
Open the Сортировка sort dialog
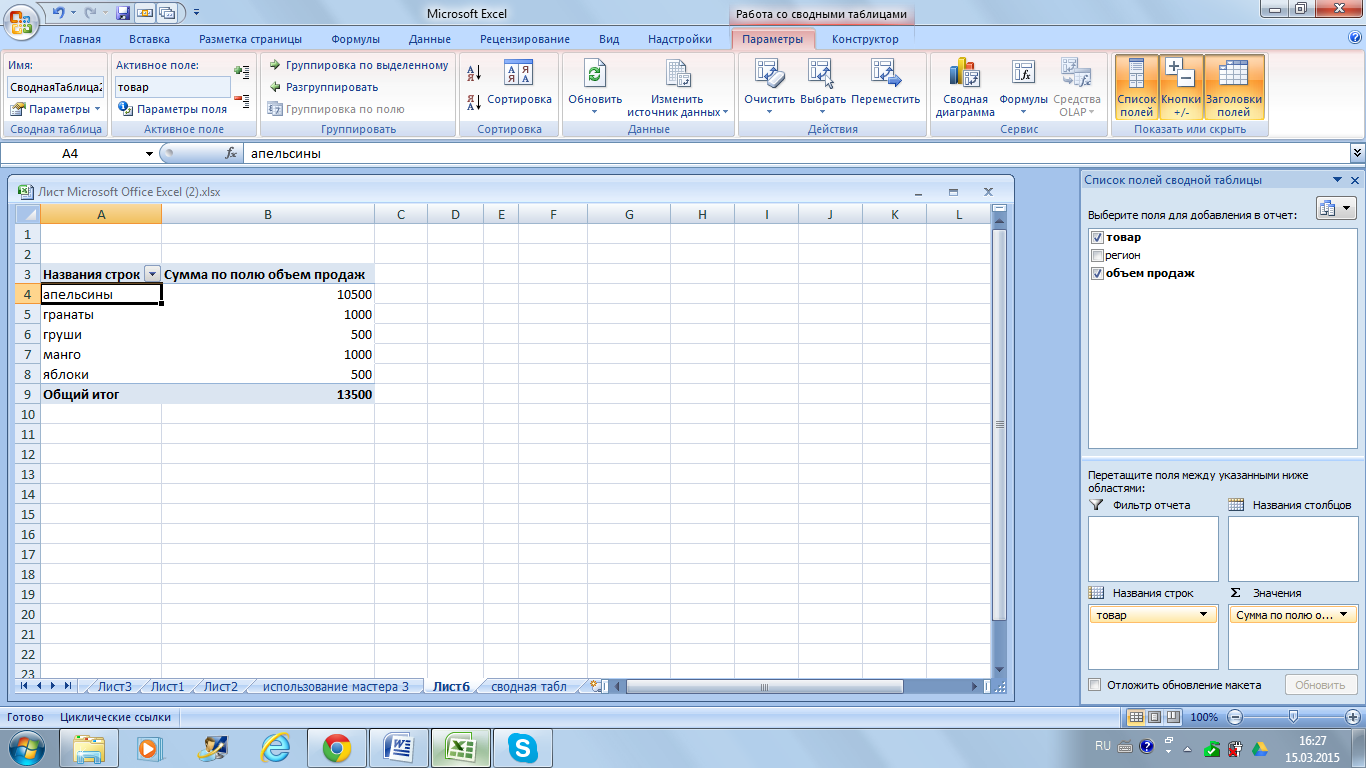[519, 83]
